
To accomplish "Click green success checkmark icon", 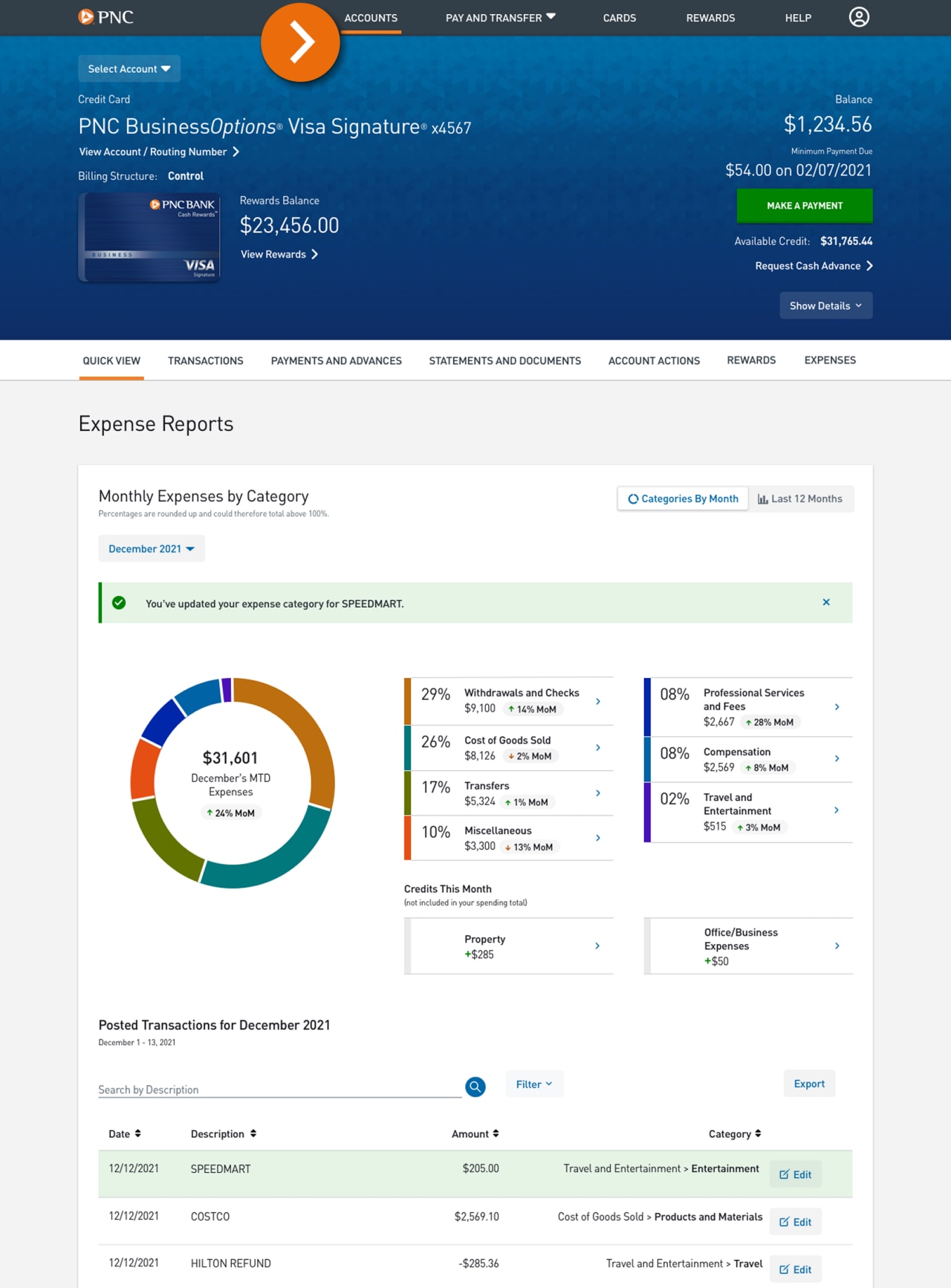I will tap(119, 602).
